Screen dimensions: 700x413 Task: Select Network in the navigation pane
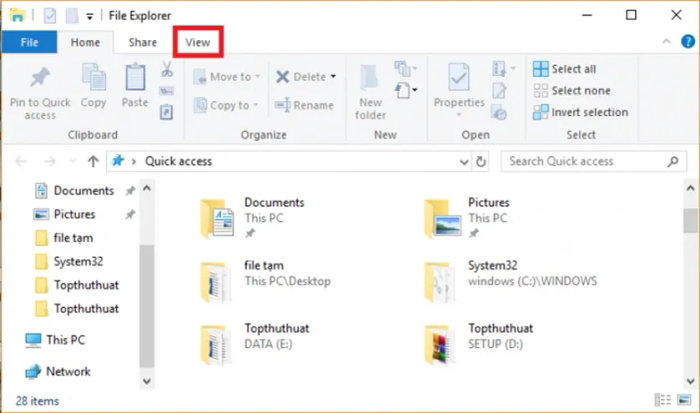click(x=58, y=371)
